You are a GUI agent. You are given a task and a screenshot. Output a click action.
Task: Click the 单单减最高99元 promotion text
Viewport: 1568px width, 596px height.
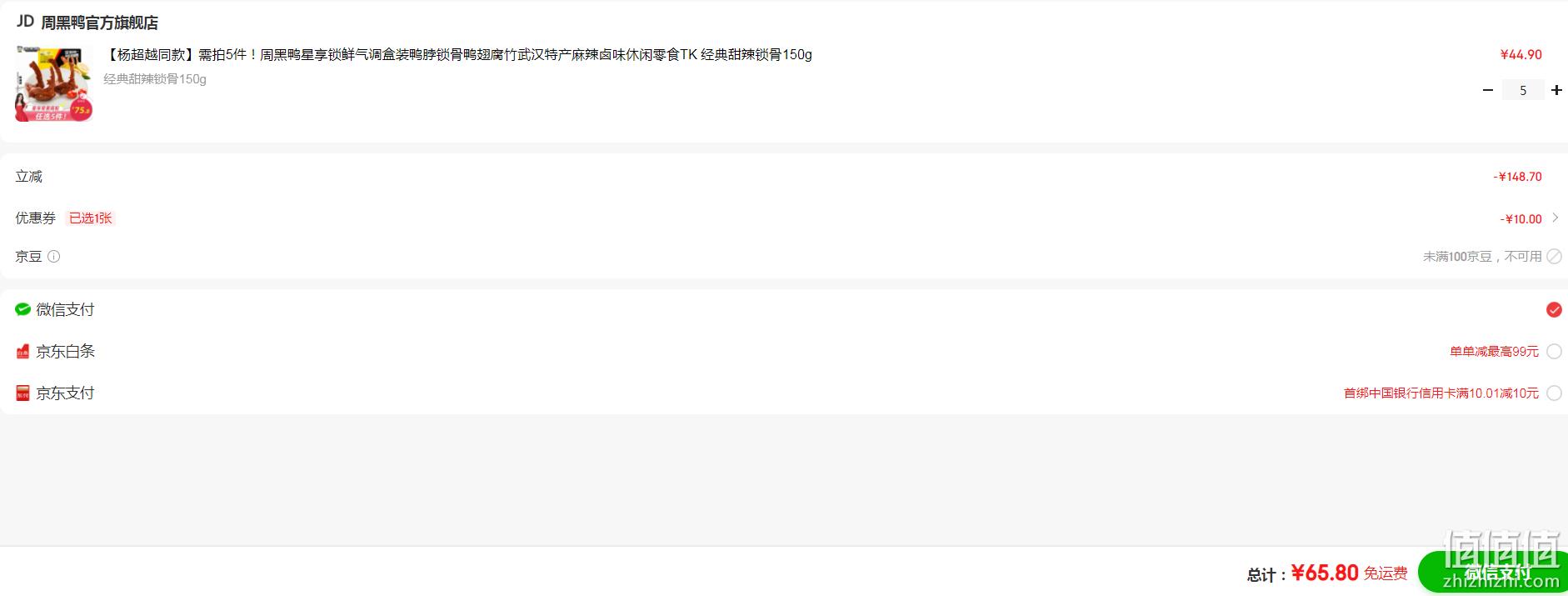pos(1494,352)
